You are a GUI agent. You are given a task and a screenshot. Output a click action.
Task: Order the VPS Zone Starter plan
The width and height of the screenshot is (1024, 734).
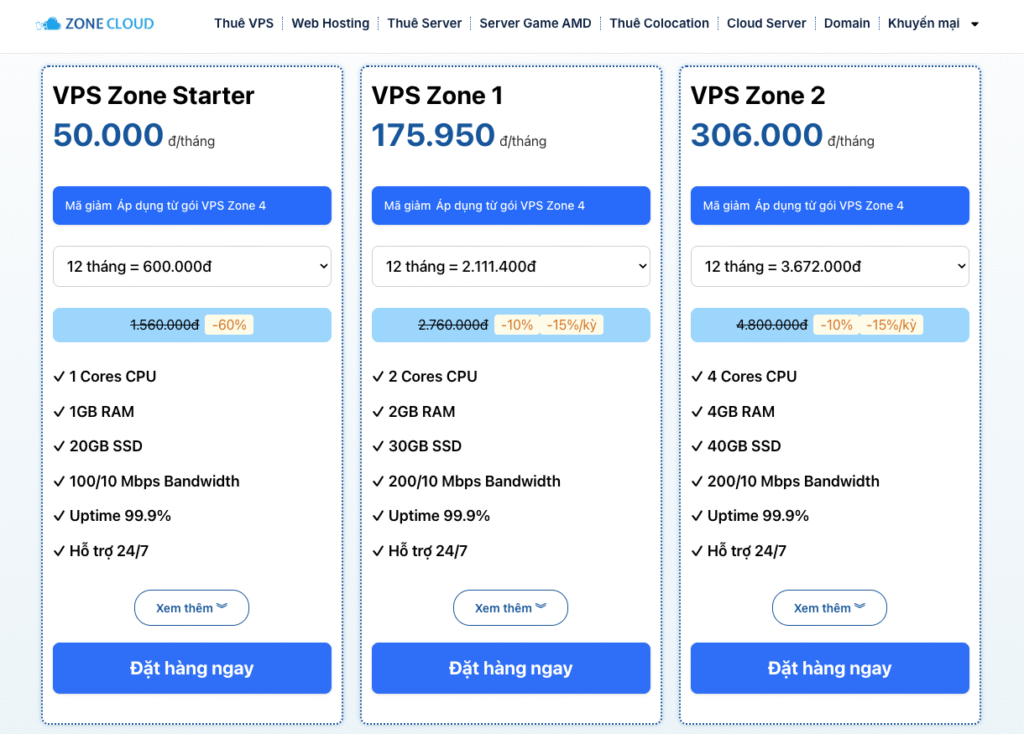point(191,668)
